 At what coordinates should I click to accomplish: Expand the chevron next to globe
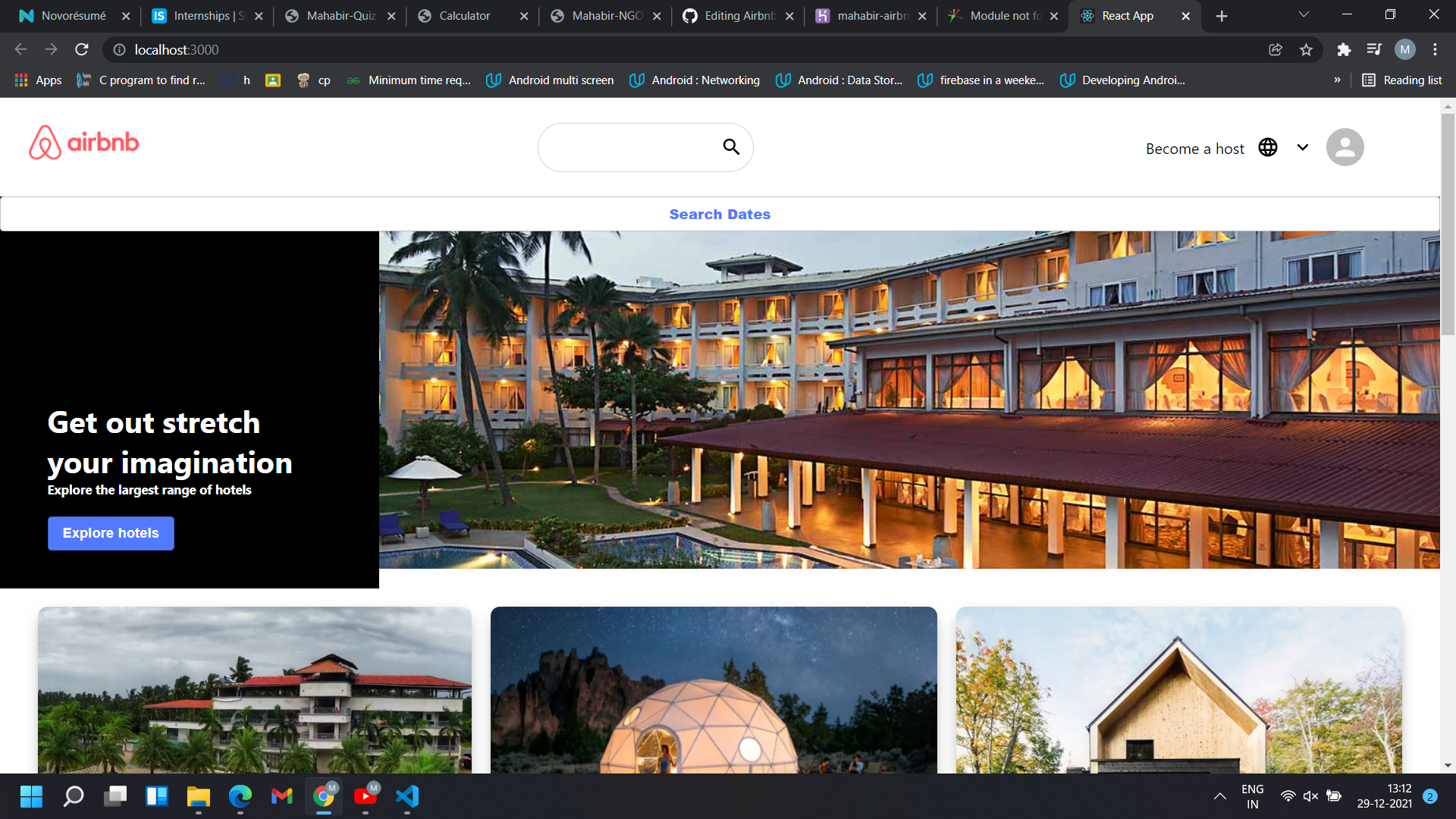click(x=1303, y=147)
